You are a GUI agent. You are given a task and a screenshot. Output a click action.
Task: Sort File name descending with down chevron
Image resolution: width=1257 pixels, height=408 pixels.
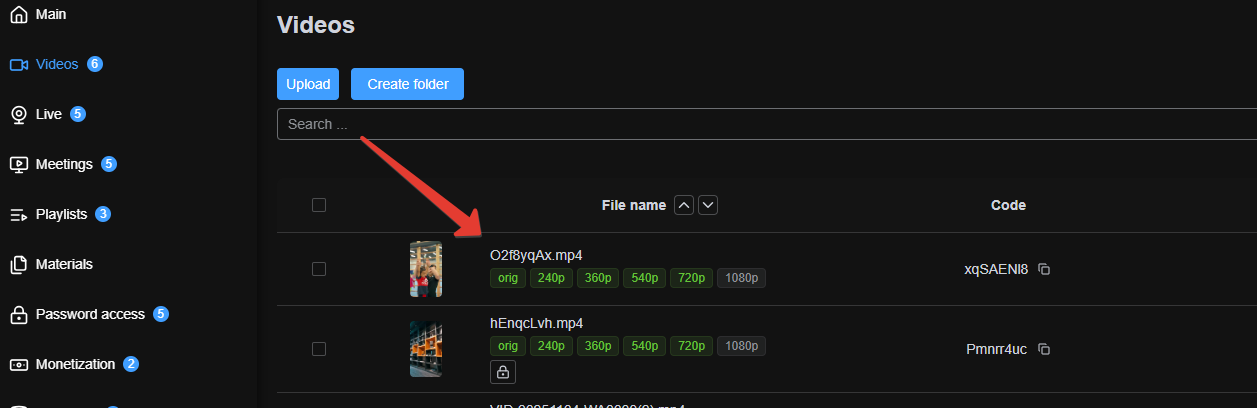[x=708, y=205]
